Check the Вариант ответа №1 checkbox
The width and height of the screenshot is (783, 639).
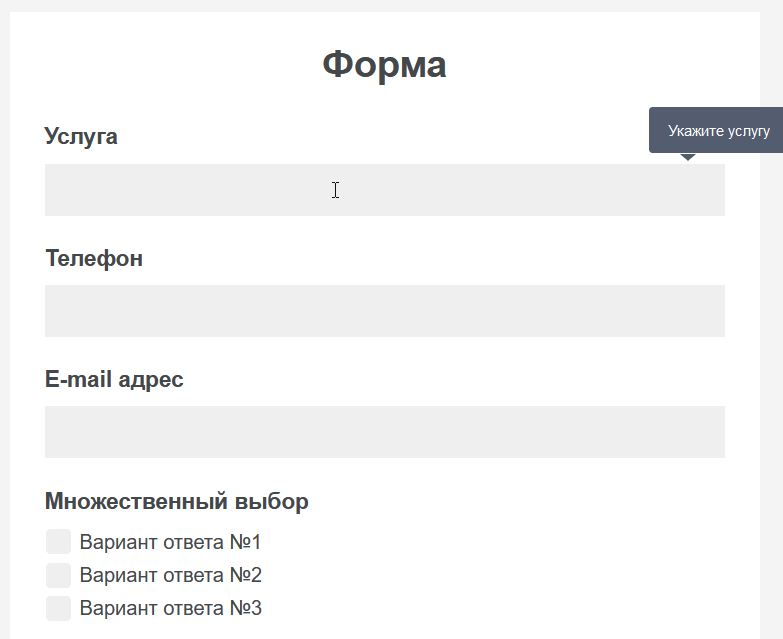tap(58, 542)
